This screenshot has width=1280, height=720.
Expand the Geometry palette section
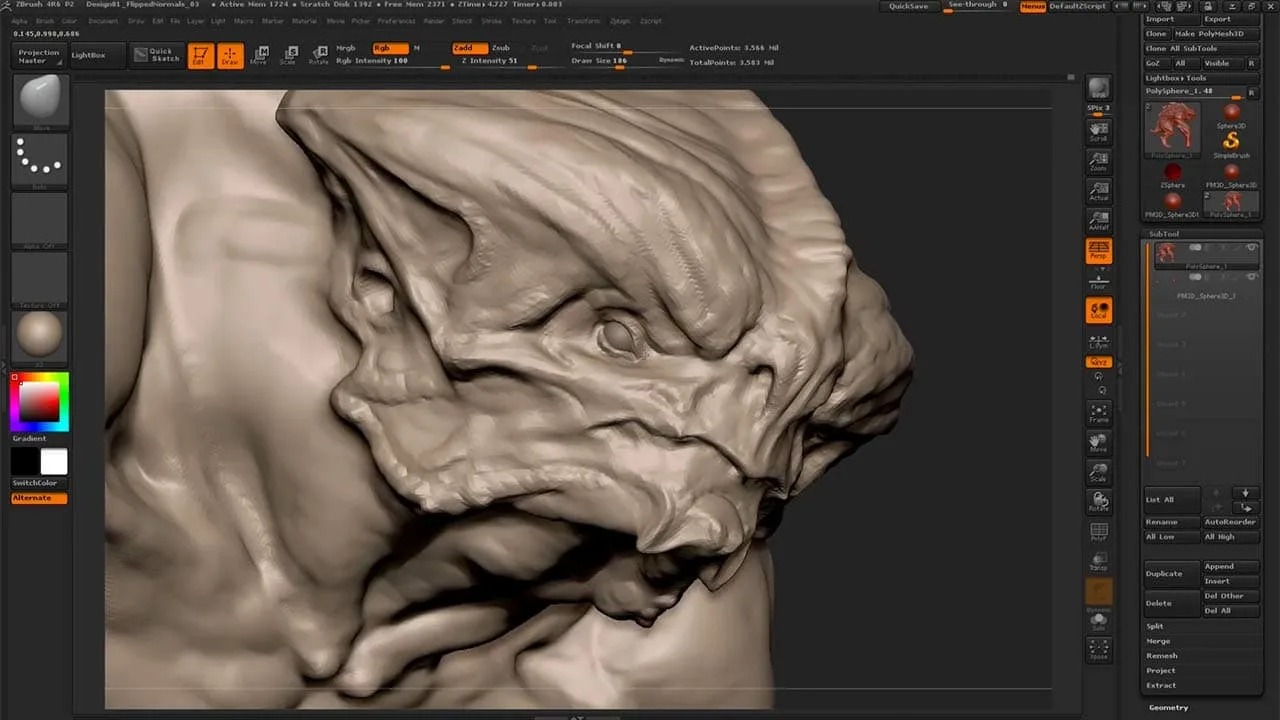[1168, 707]
